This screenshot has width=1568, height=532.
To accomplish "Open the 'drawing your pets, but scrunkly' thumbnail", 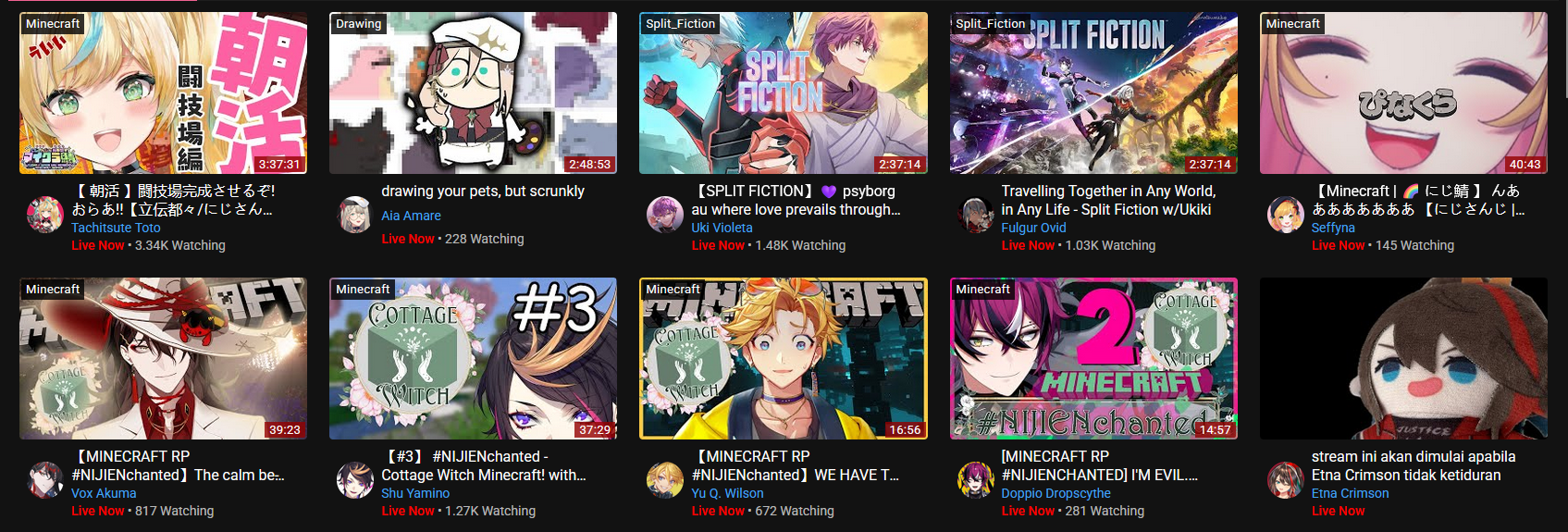I will click(473, 93).
